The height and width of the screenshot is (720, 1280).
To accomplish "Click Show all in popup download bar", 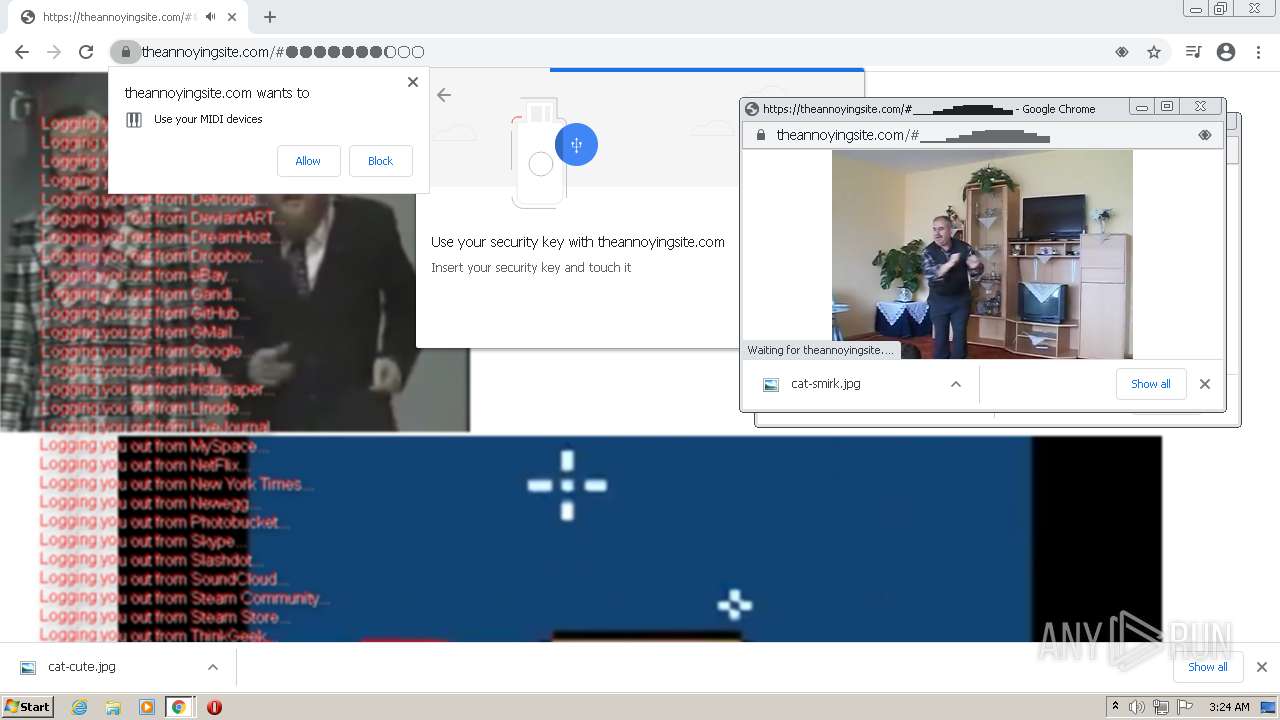I will click(1151, 384).
